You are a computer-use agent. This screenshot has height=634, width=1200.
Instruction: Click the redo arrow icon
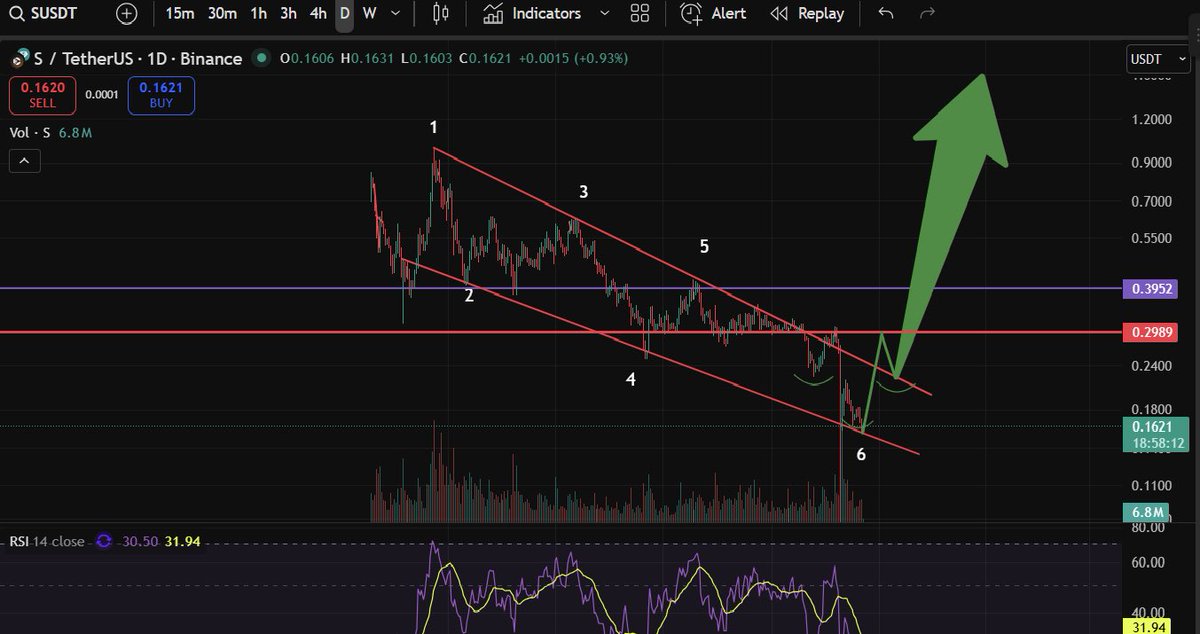click(927, 14)
